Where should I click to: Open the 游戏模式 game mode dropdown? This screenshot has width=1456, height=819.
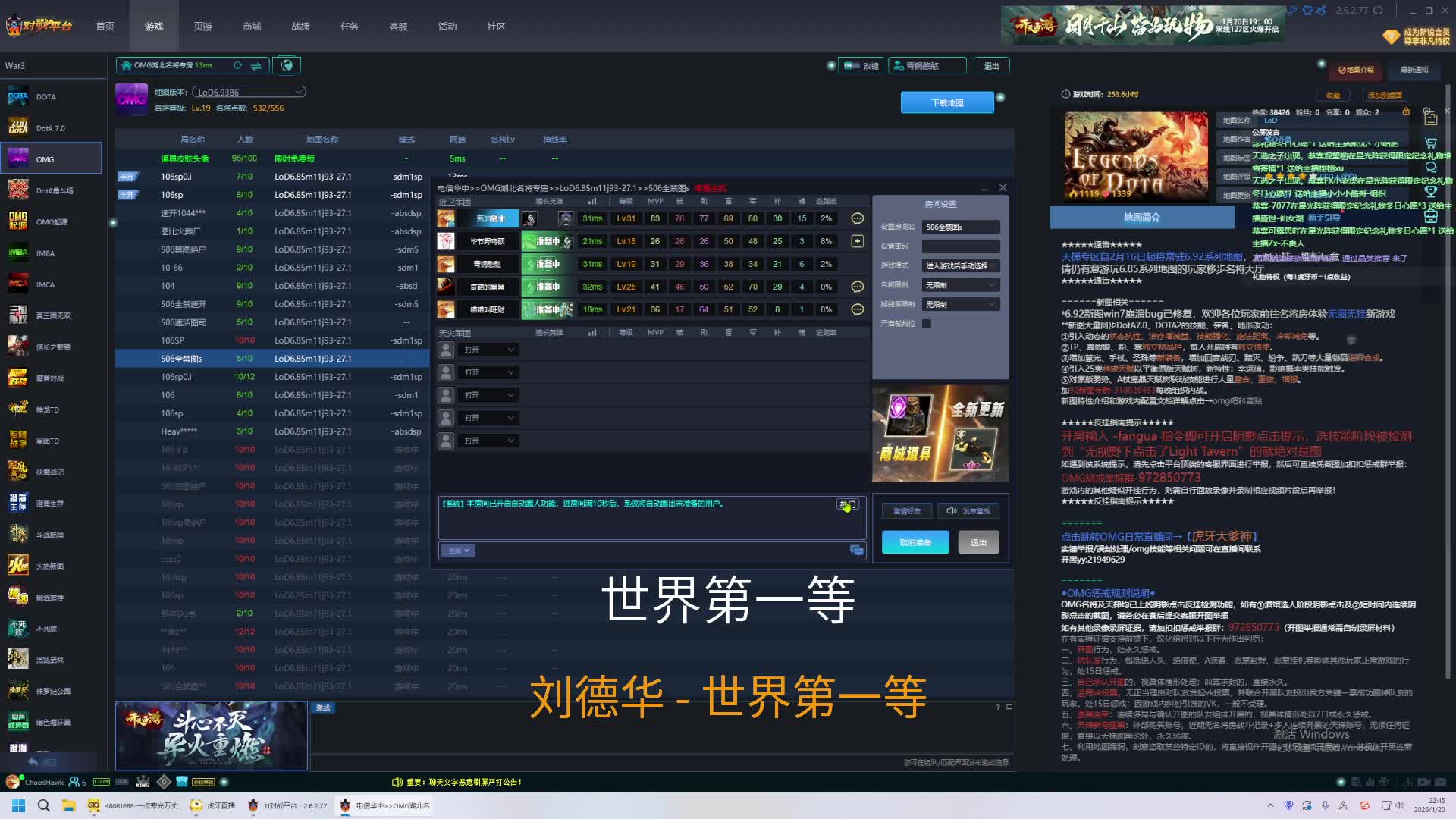coord(960,266)
